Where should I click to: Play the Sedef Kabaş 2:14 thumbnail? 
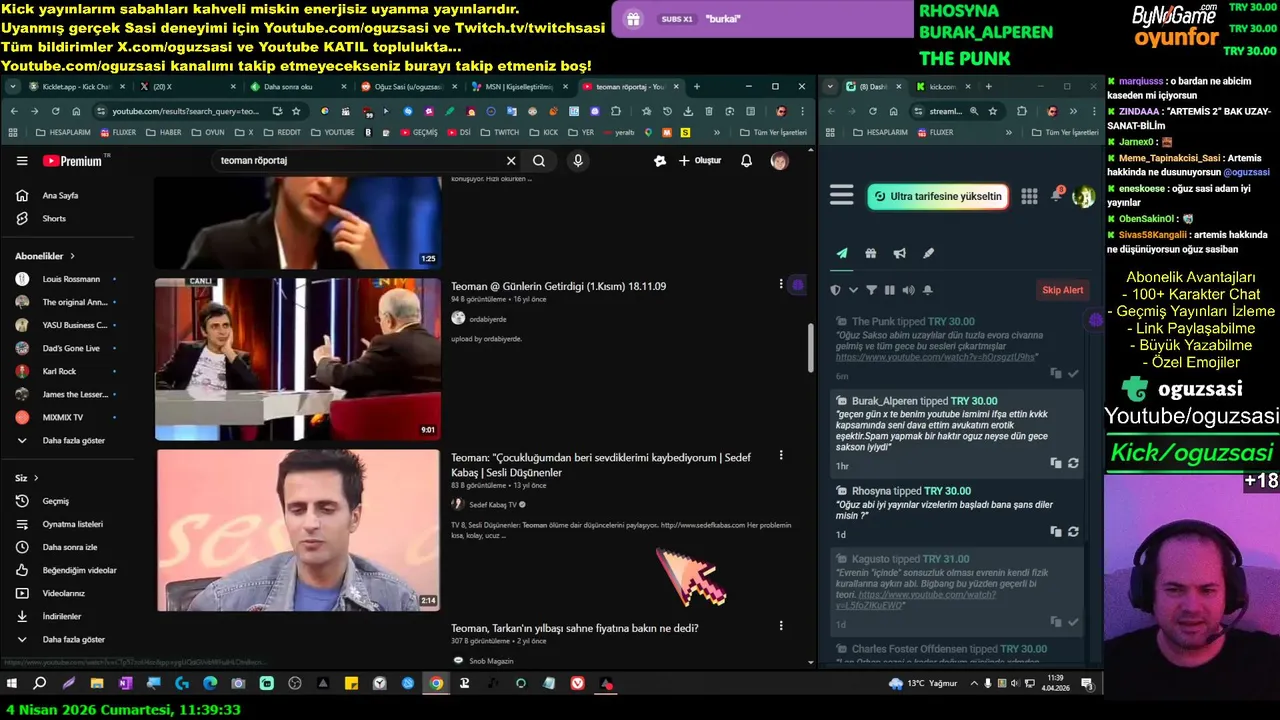pos(297,530)
